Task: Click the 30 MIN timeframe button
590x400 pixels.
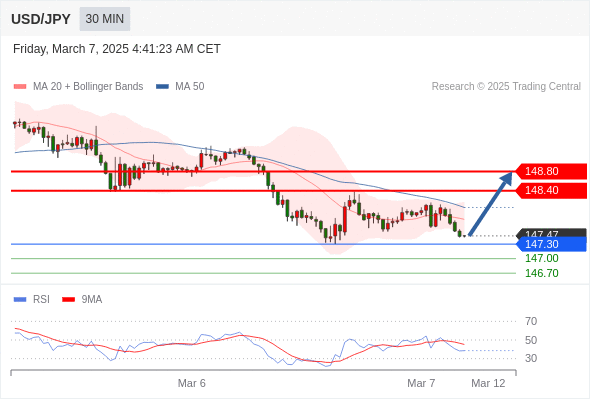Action: (105, 19)
